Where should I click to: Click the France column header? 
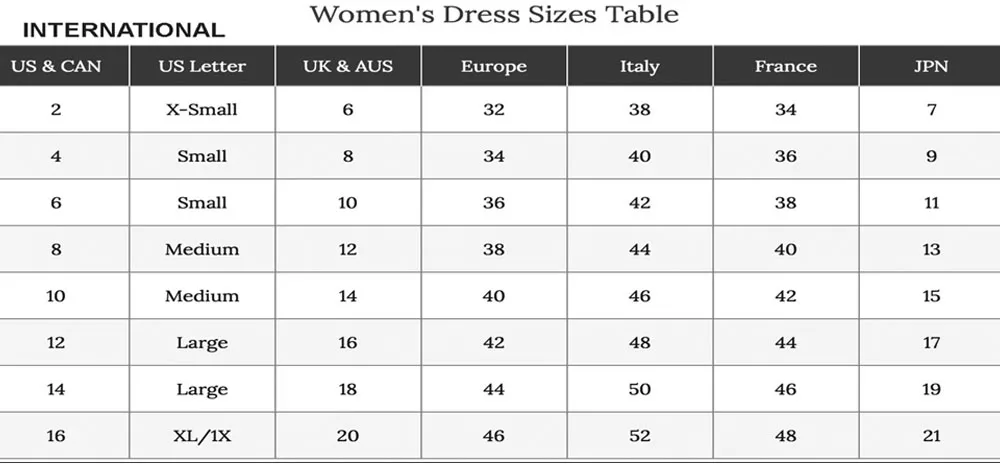point(786,67)
